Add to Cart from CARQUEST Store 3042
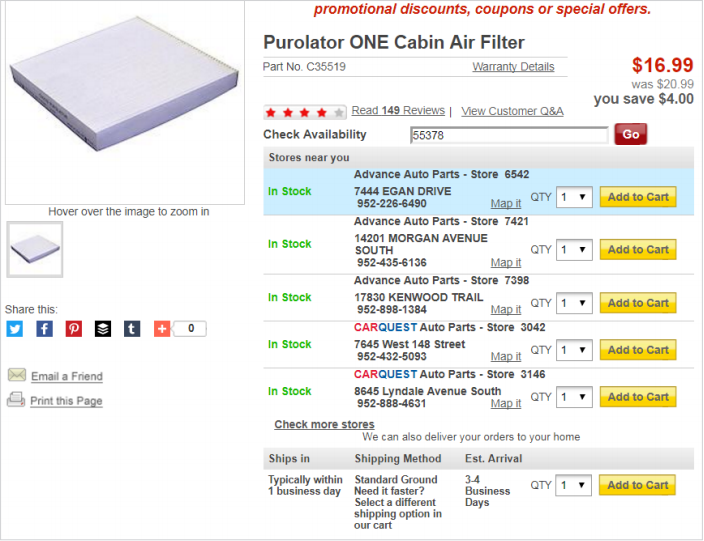Viewport: 704px width, 541px height. 638,350
